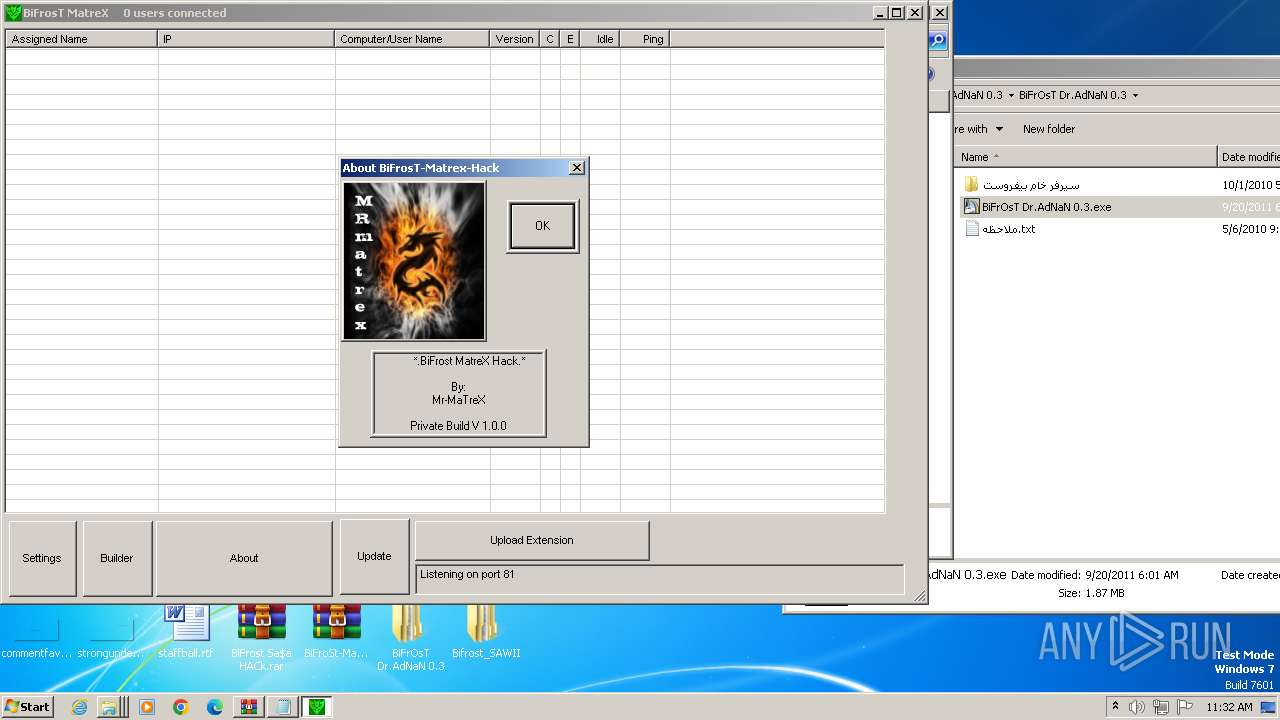This screenshot has height=720, width=1280.
Task: Open the Start menu
Action: coord(28,707)
